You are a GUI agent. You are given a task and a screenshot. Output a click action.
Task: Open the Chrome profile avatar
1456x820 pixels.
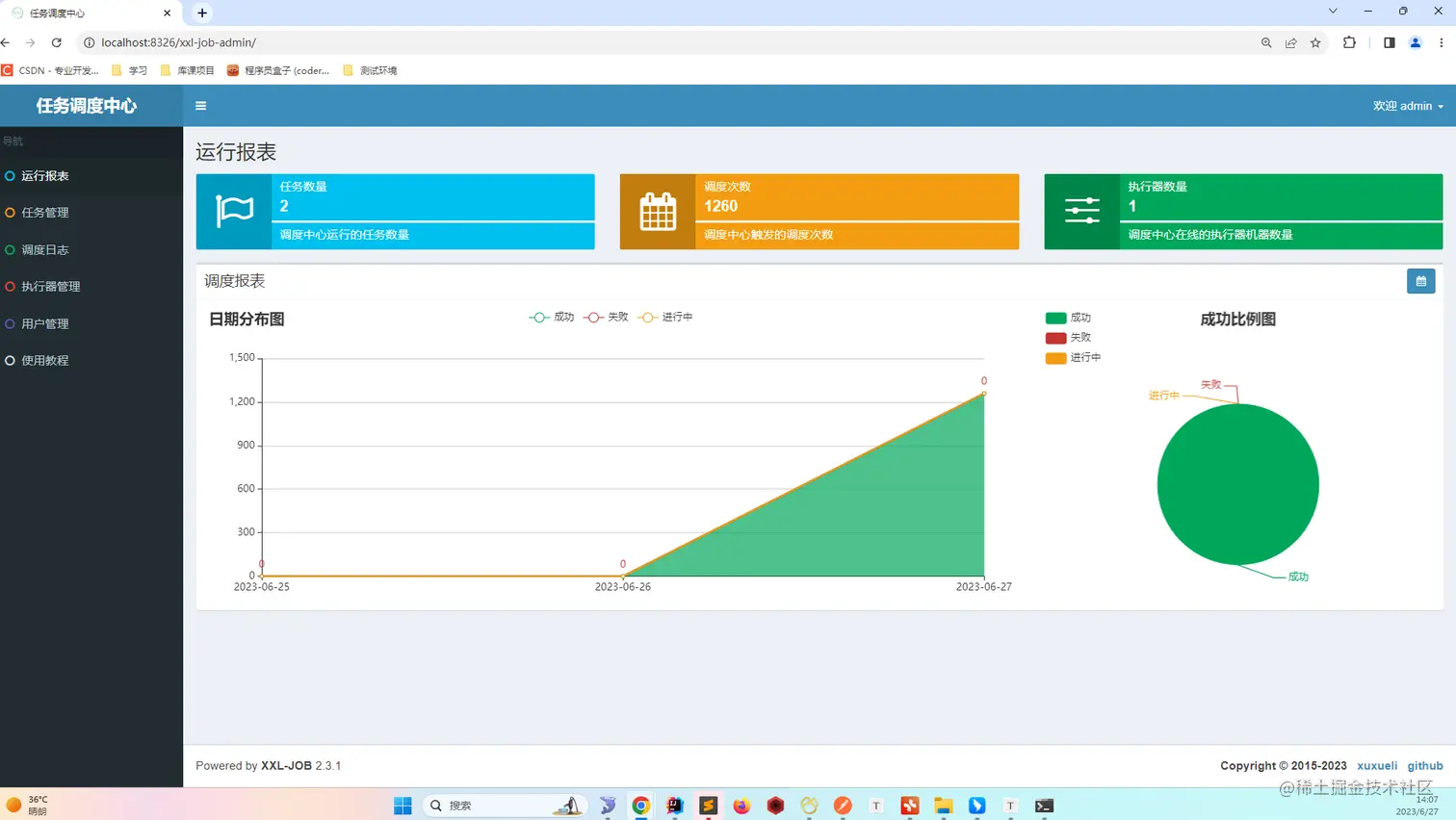(x=1416, y=42)
